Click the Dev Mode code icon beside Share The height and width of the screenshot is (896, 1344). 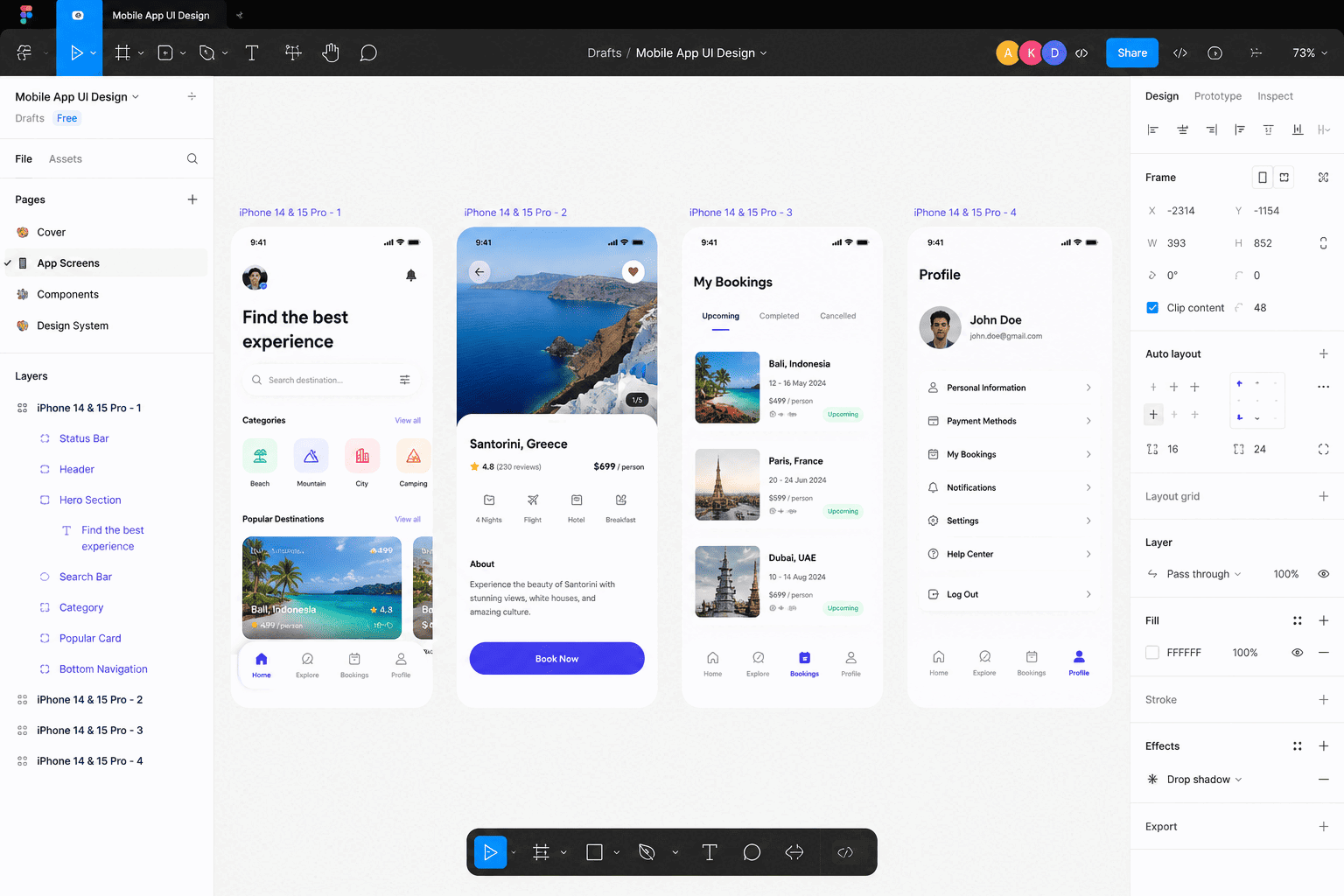click(1179, 53)
